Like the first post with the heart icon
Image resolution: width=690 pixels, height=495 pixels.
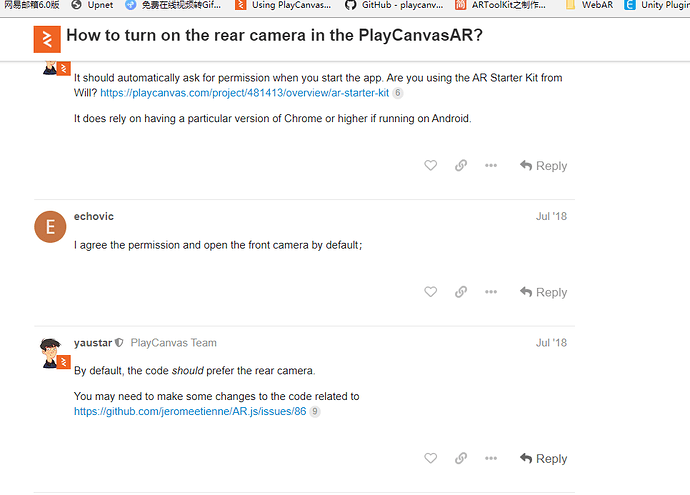coord(430,166)
